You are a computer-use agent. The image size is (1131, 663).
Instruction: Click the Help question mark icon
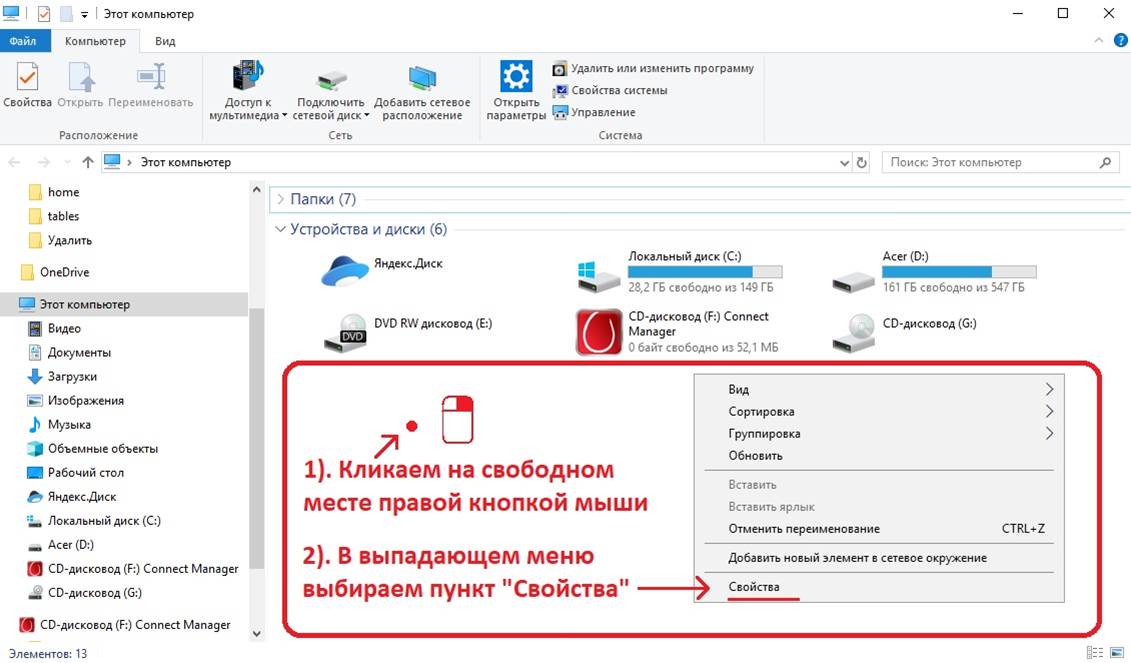pyautogui.click(x=1120, y=40)
